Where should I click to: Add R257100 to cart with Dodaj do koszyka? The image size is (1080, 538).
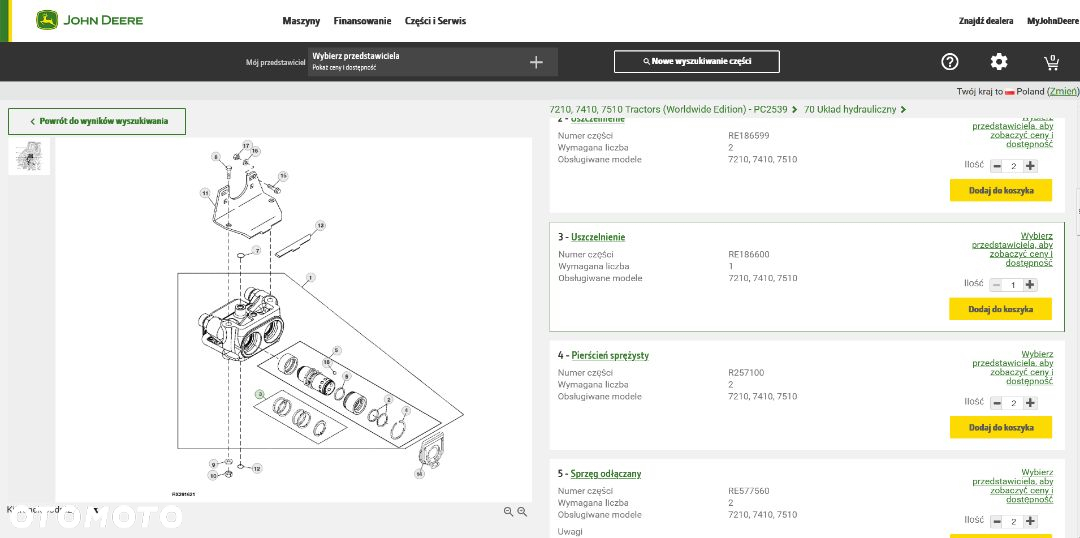pyautogui.click(x=1001, y=427)
